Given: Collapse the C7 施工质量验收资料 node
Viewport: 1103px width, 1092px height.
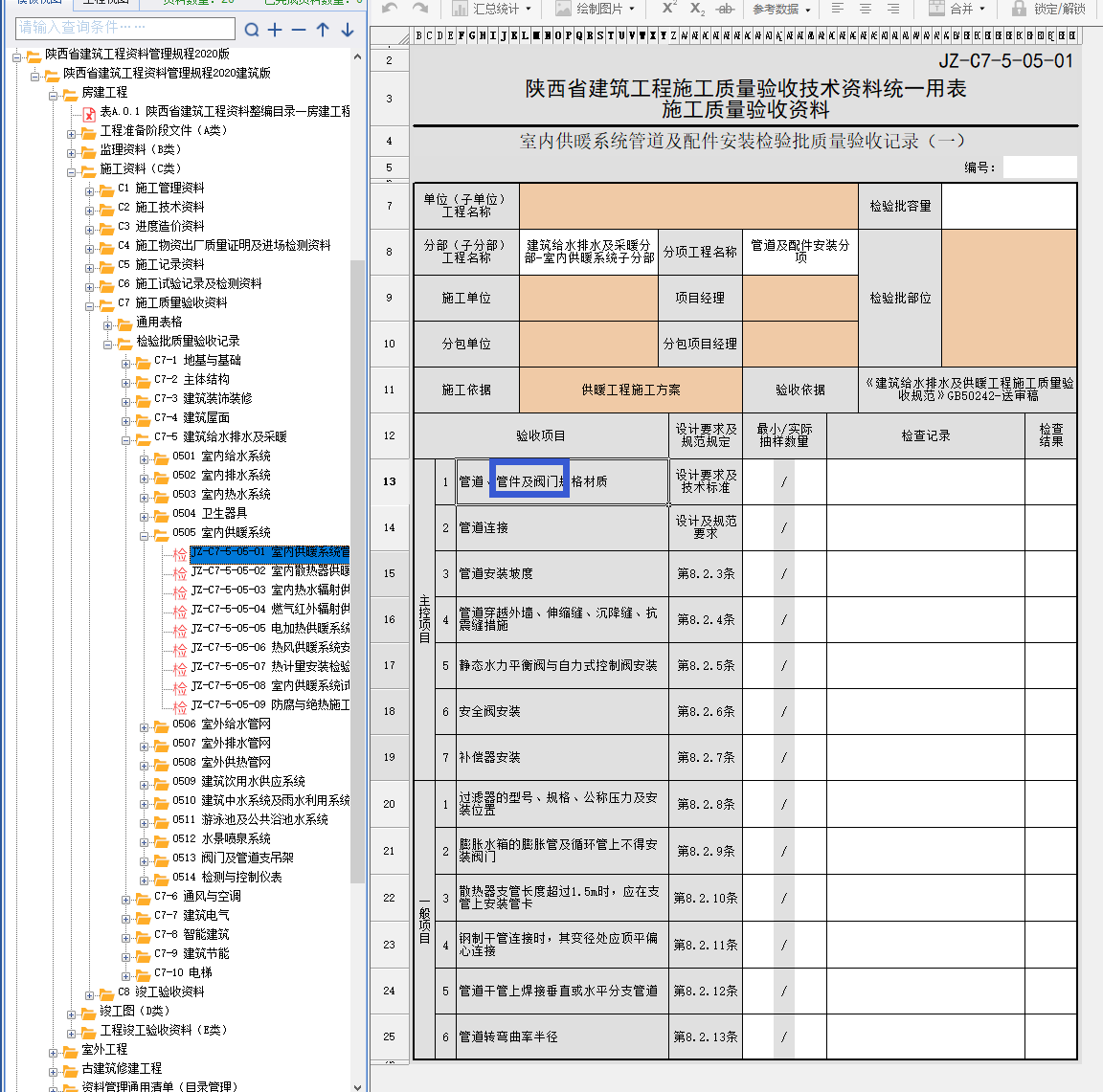Looking at the screenshot, I should pos(90,306).
